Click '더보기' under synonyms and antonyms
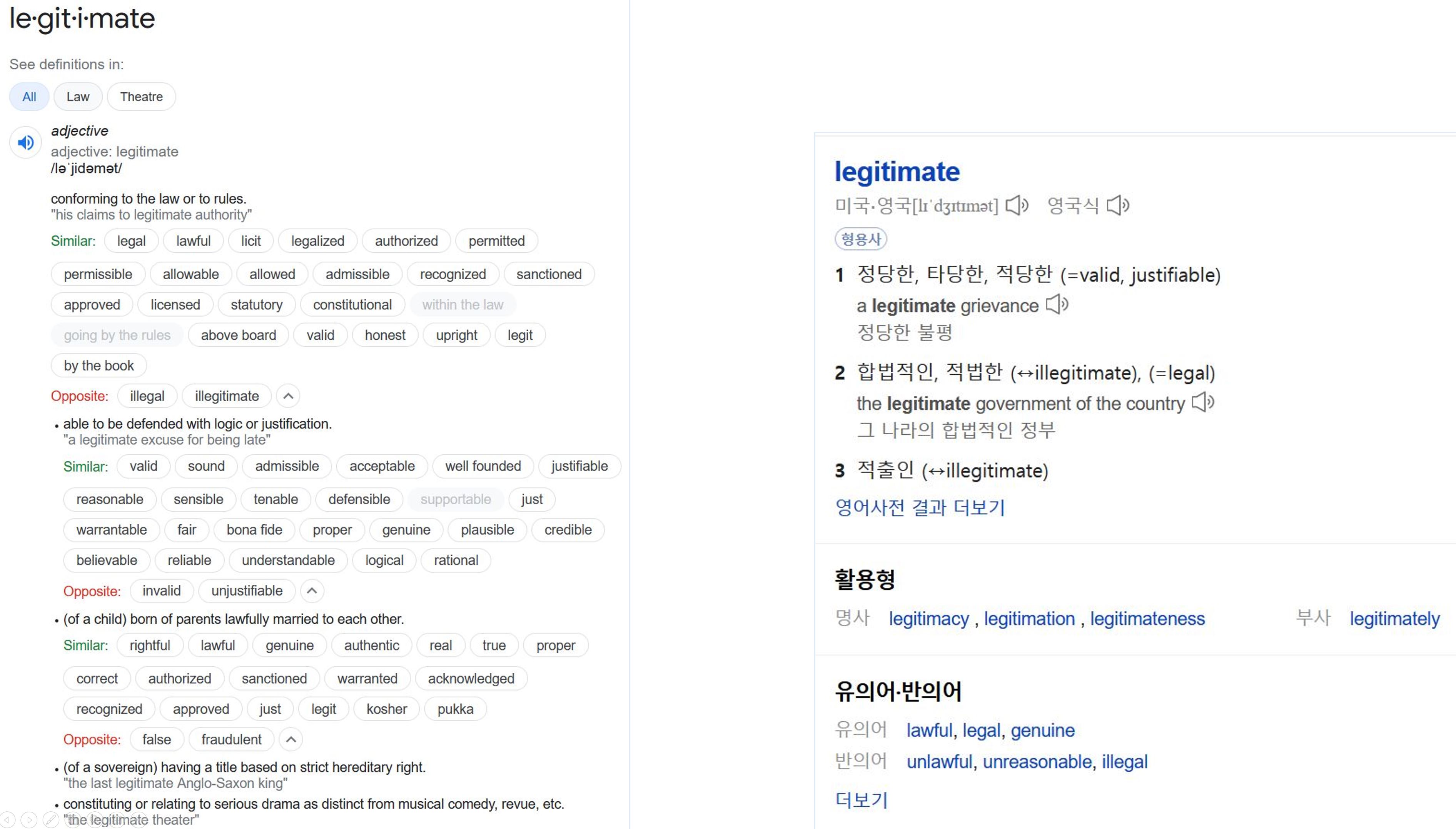Screen dimensions: 1456x829 pyautogui.click(x=861, y=800)
